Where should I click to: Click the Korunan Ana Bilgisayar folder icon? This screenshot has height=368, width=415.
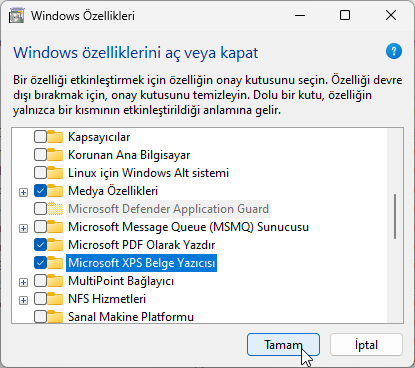tap(55, 155)
